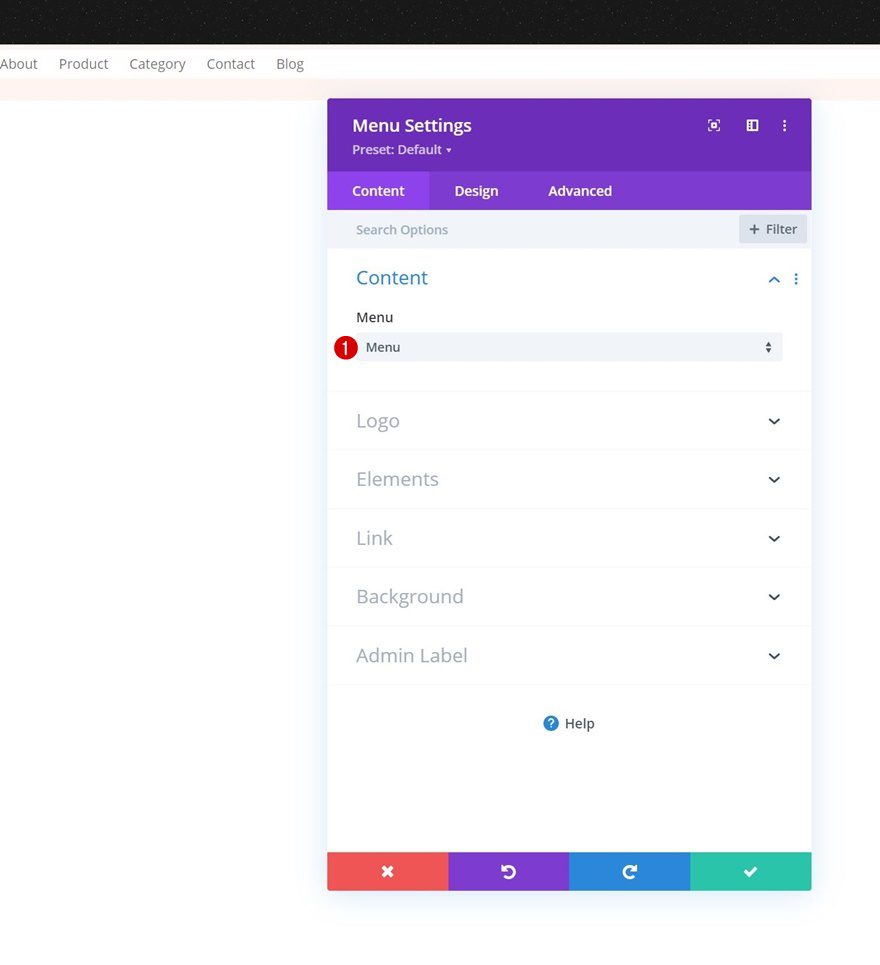
Task: Discard changes with the red X icon
Action: coord(387,871)
